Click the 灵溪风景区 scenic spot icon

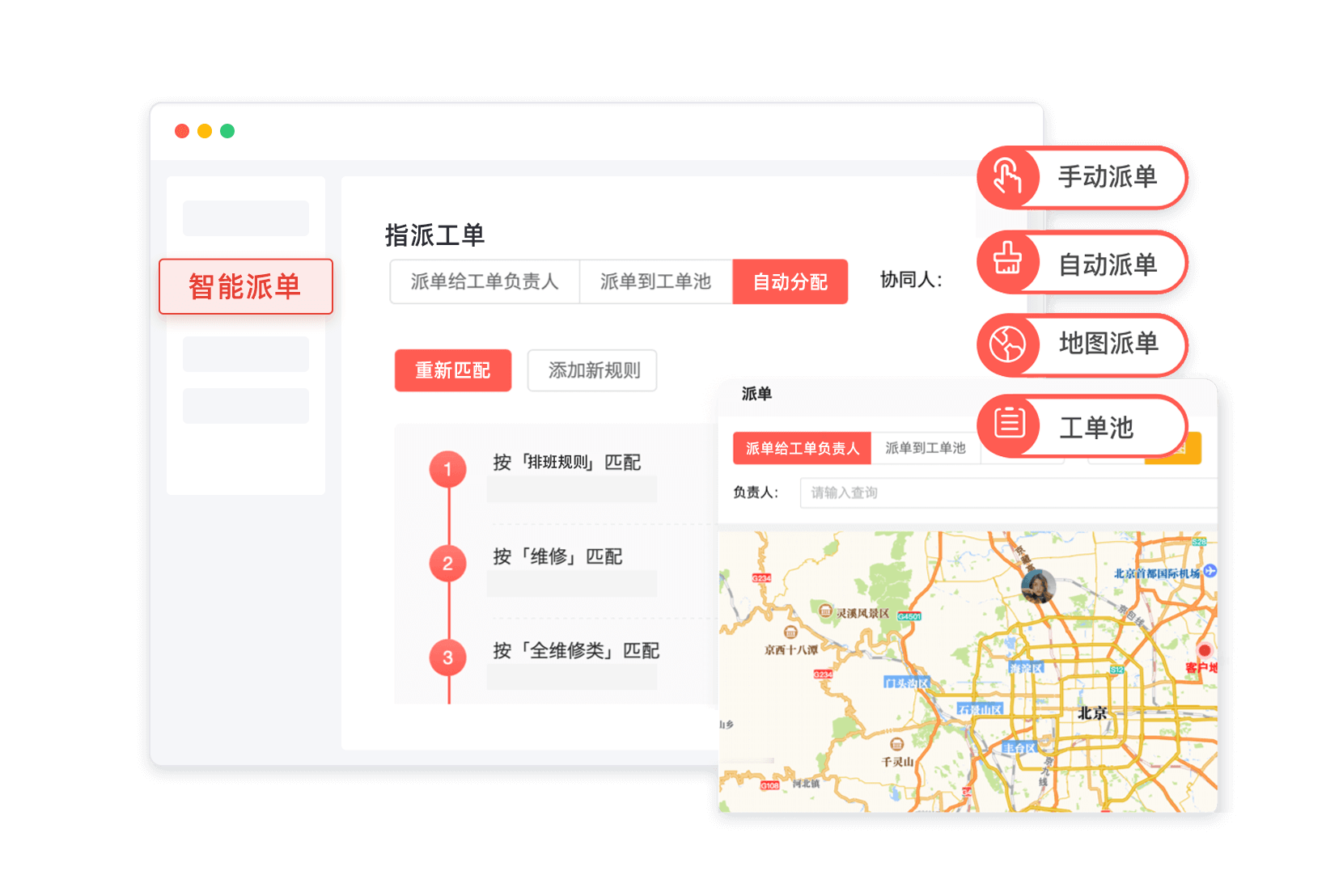click(825, 611)
